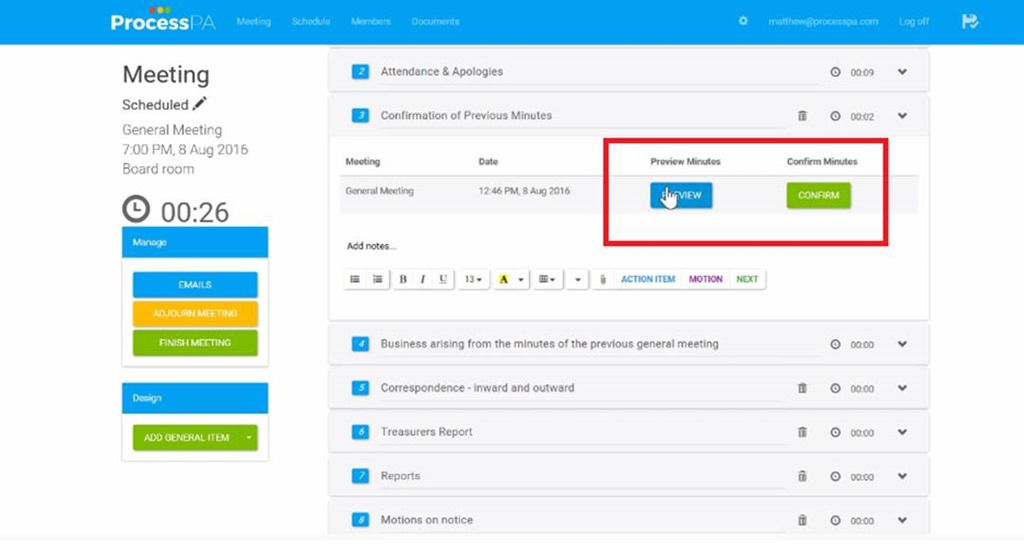Screen dimensions: 1024x556
Task: Open the Add General Item dropdown arrow
Action: [249, 437]
